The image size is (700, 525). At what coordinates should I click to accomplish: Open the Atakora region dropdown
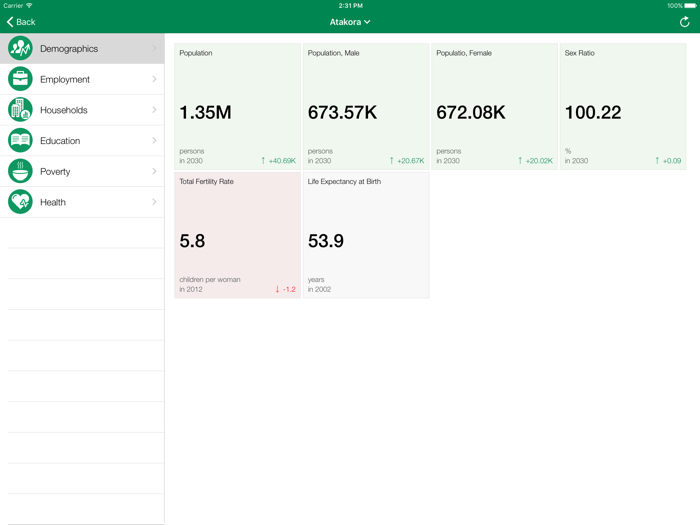pos(350,22)
